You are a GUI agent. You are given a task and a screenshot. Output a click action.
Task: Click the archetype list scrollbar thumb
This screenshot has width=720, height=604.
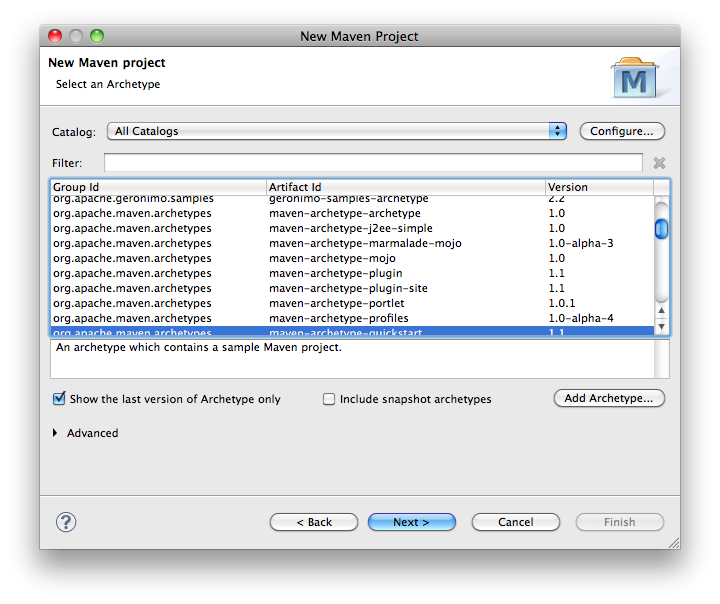click(661, 229)
